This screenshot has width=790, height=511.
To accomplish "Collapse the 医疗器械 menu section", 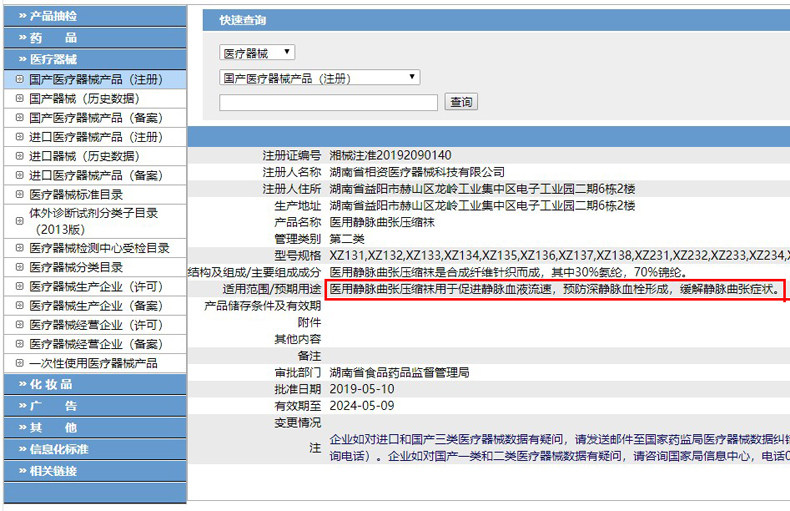I will (95, 59).
